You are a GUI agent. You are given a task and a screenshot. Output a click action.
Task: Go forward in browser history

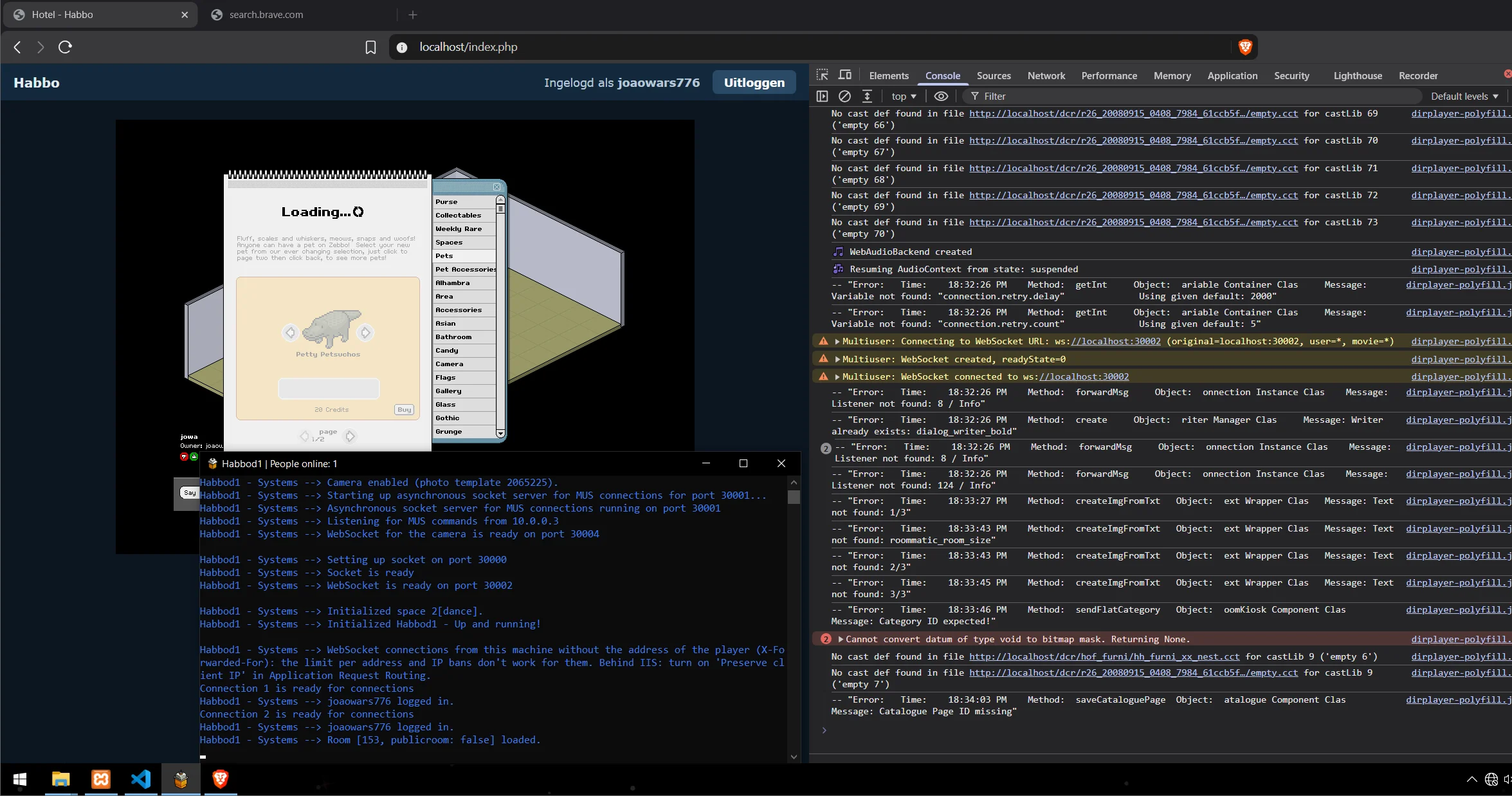click(41, 47)
